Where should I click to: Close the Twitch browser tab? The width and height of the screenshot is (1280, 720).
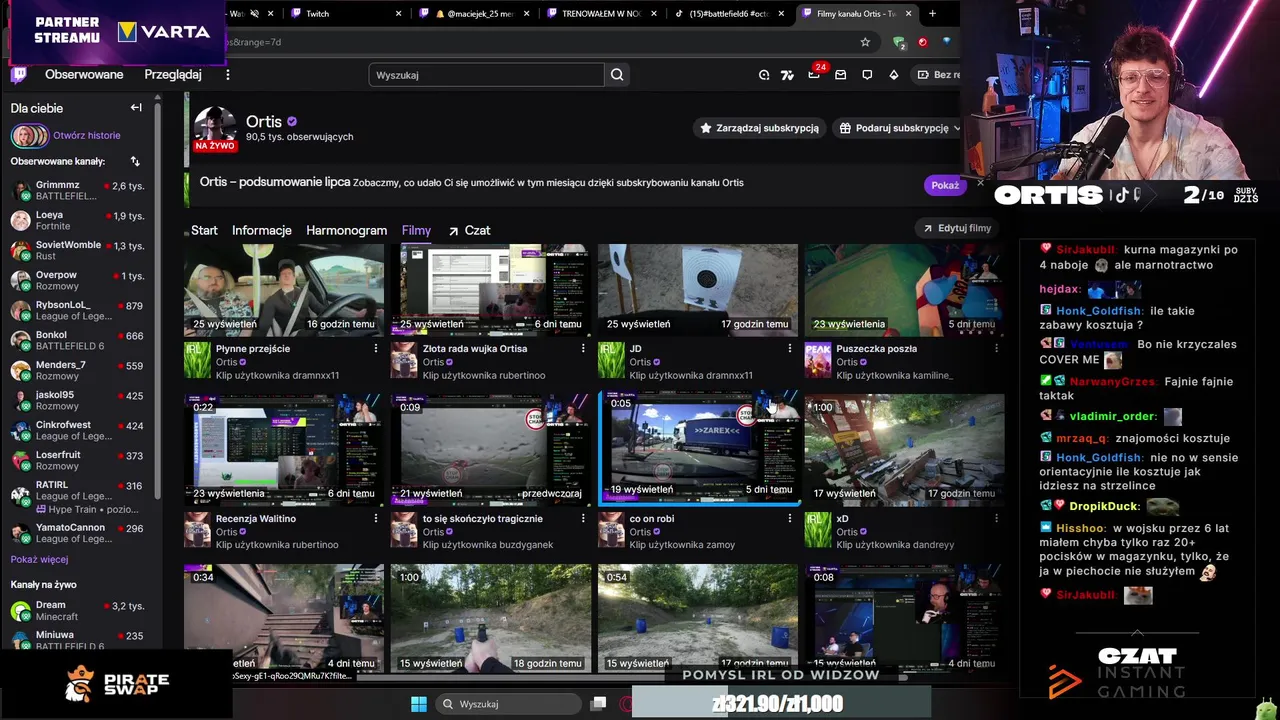pyautogui.click(x=398, y=14)
